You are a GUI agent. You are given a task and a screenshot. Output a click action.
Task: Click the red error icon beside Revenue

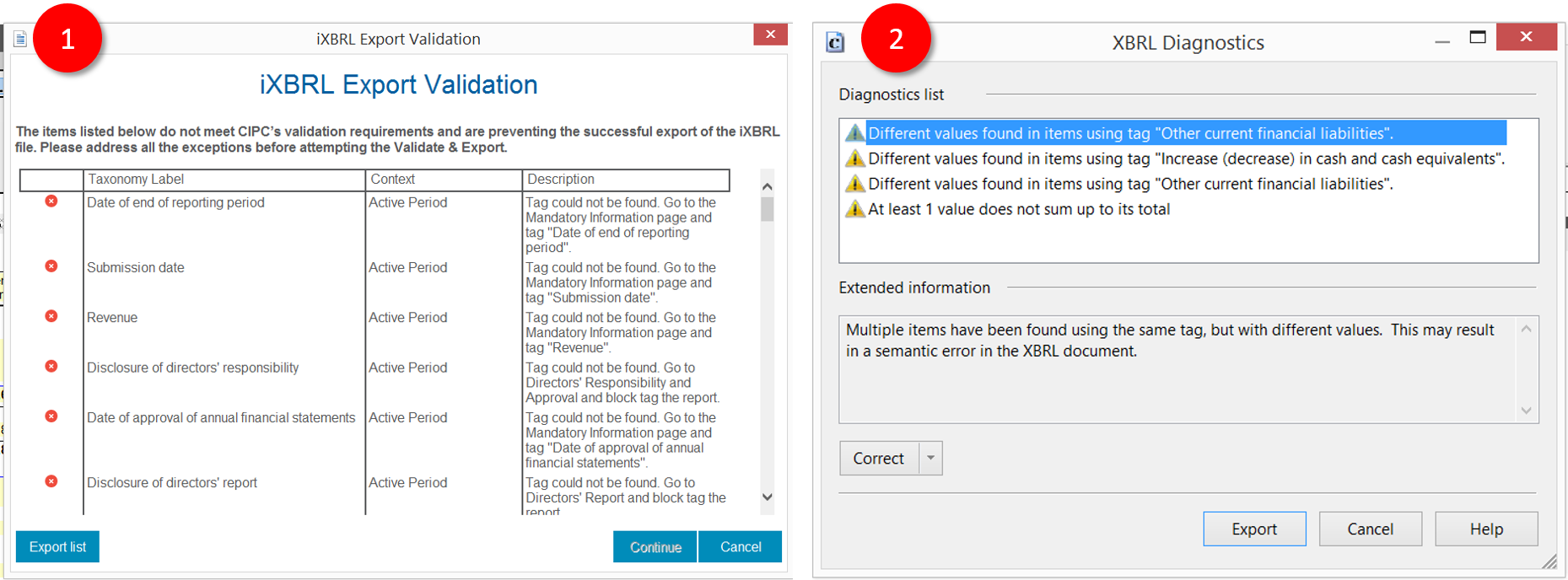51,316
